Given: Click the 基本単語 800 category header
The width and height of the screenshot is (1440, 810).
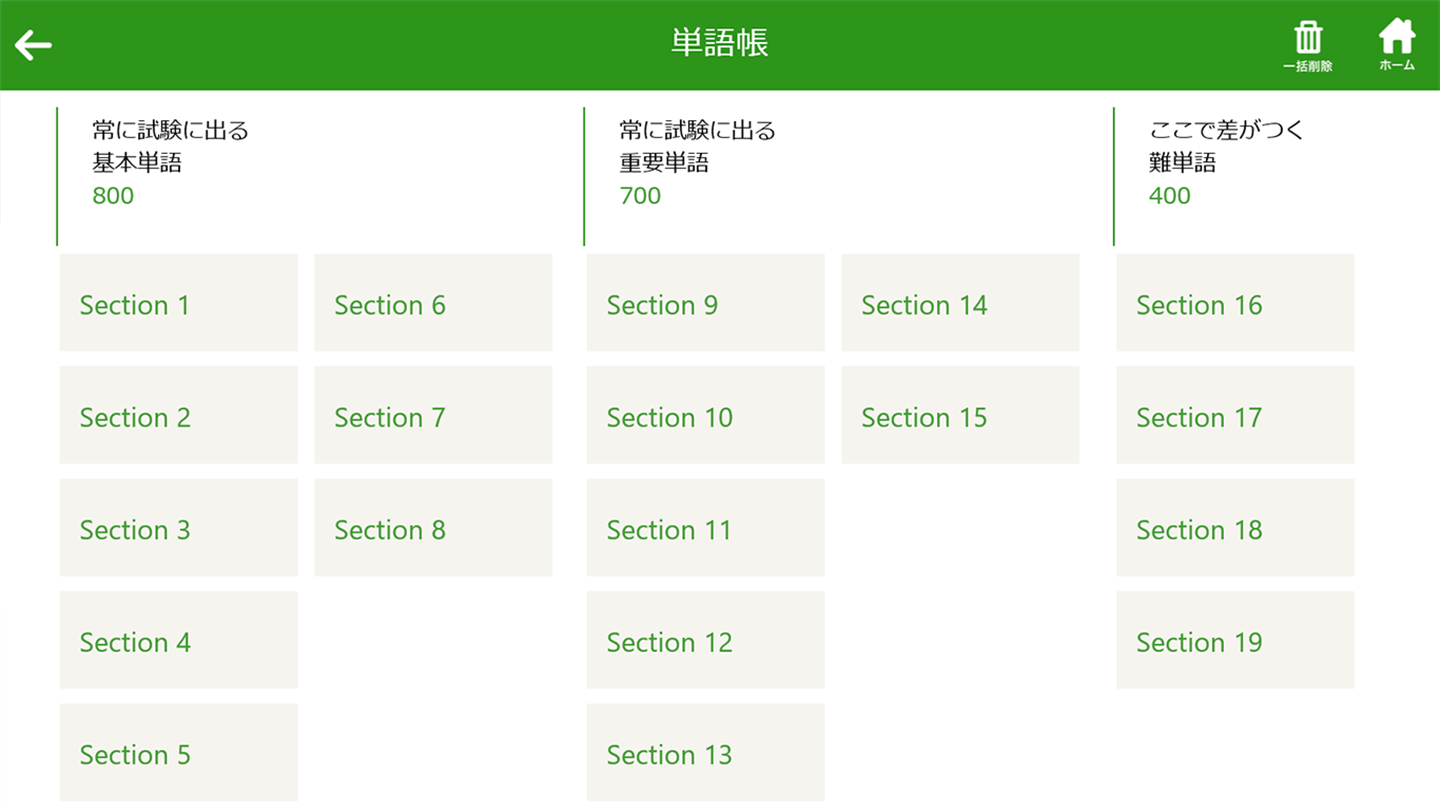Looking at the screenshot, I should coord(170,163).
